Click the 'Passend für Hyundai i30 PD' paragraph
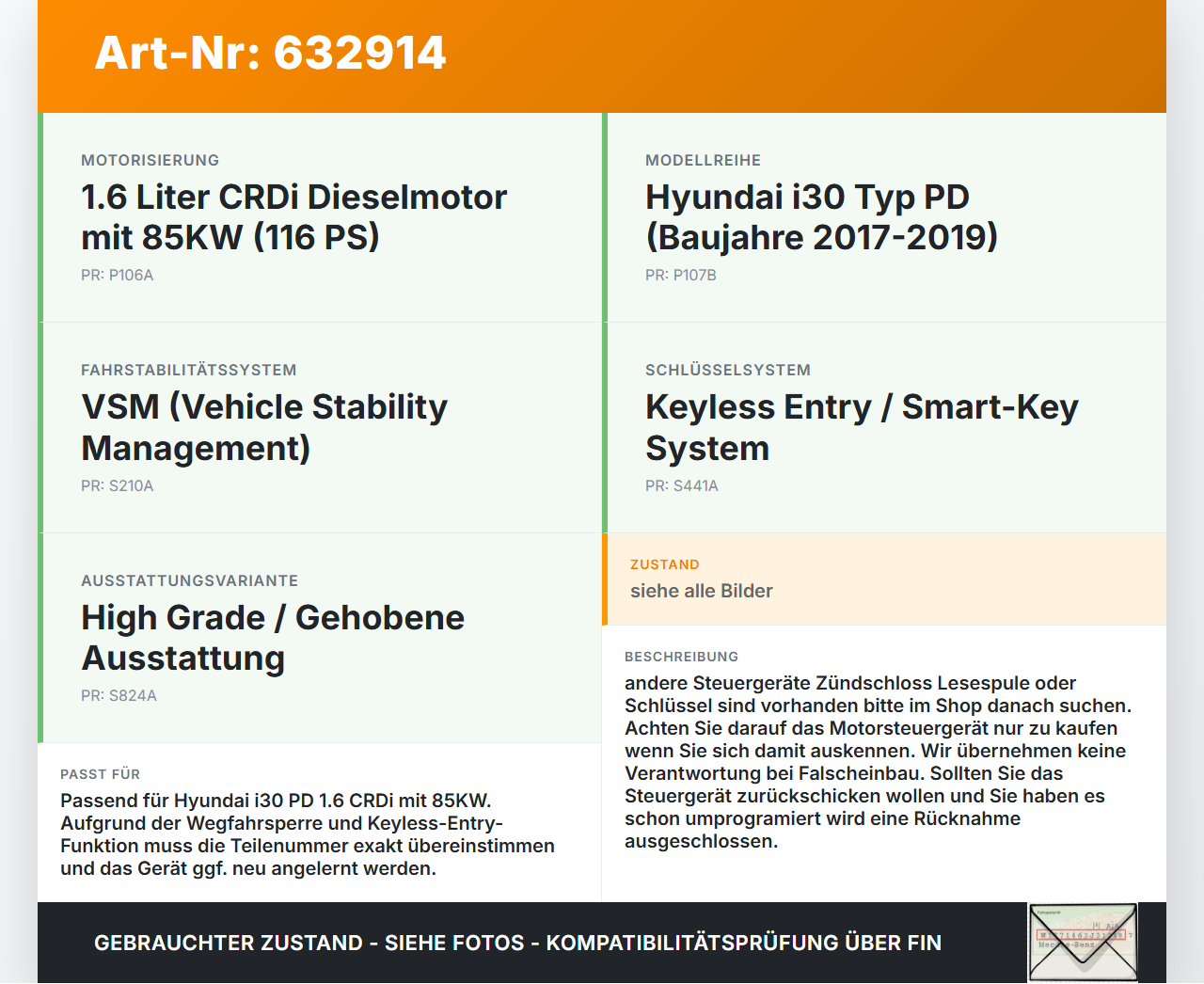Viewport: 1204px width, 984px height. pos(308,834)
